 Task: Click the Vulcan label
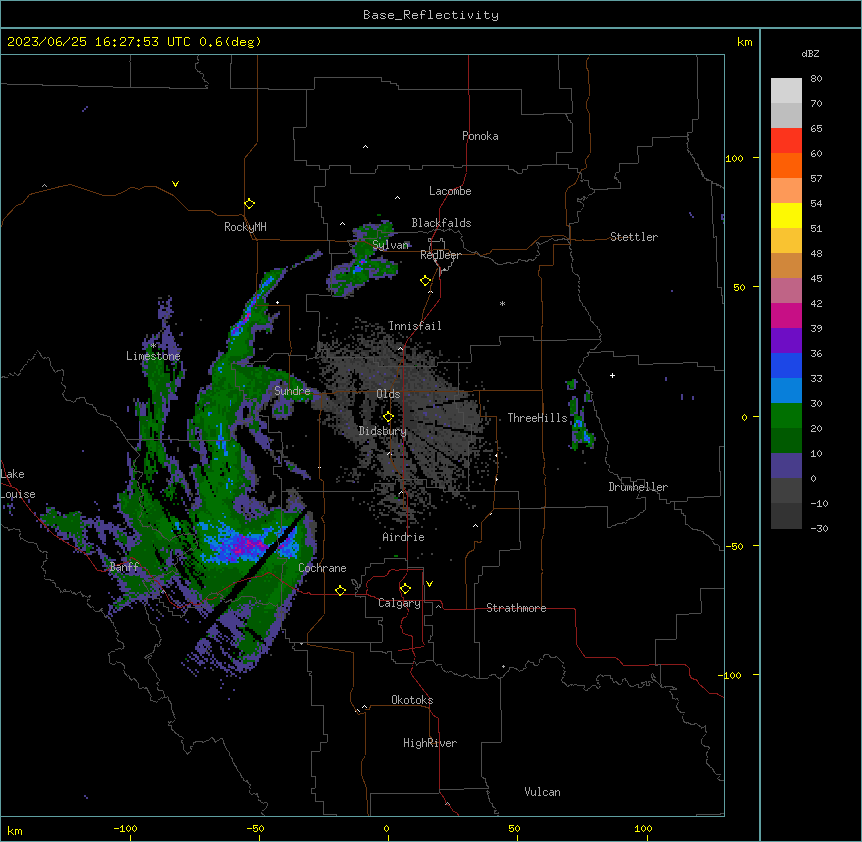click(543, 792)
